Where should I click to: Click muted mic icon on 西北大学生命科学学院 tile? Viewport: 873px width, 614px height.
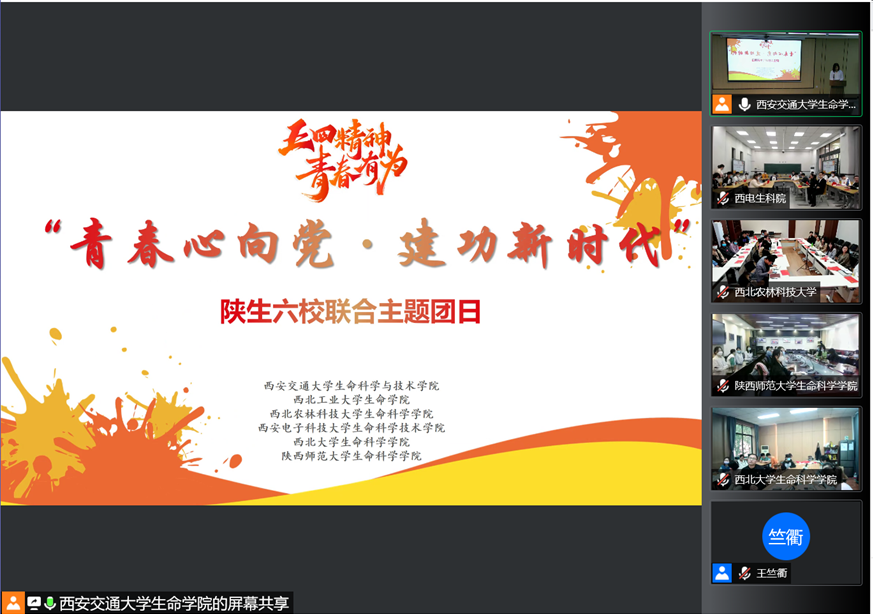pos(722,480)
